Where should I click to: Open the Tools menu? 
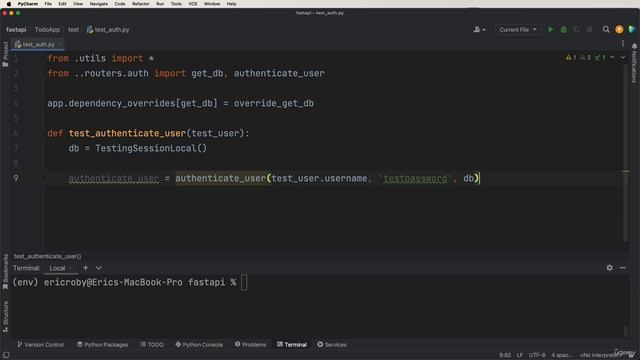coord(176,4)
